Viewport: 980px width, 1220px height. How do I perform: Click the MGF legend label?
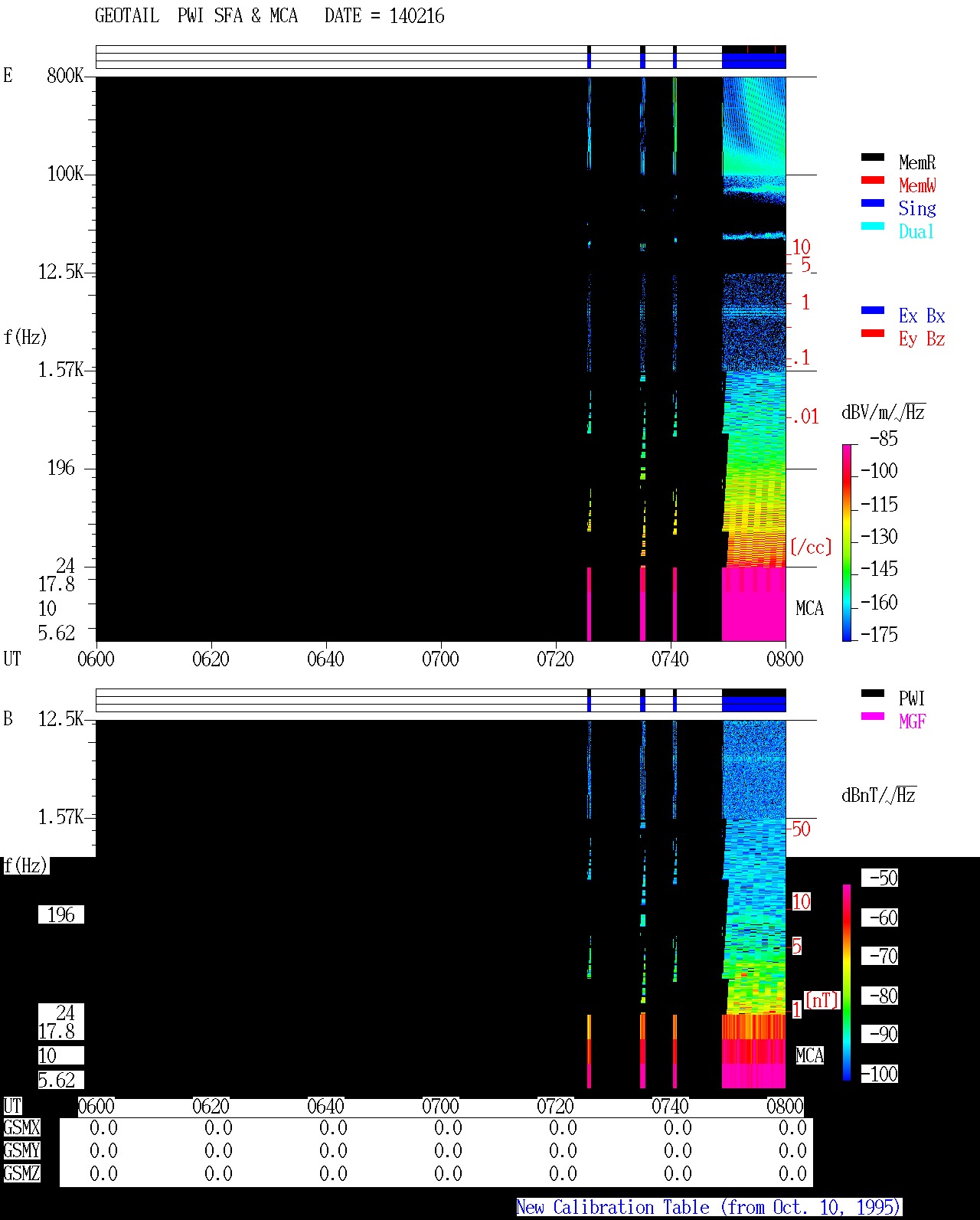913,721
